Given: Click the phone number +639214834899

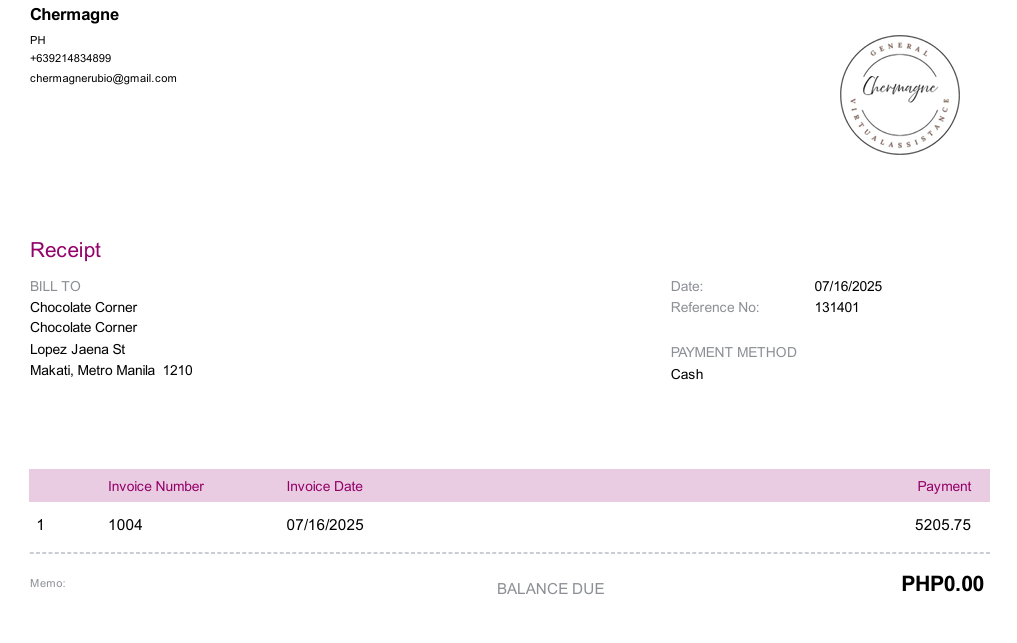Looking at the screenshot, I should (x=71, y=58).
